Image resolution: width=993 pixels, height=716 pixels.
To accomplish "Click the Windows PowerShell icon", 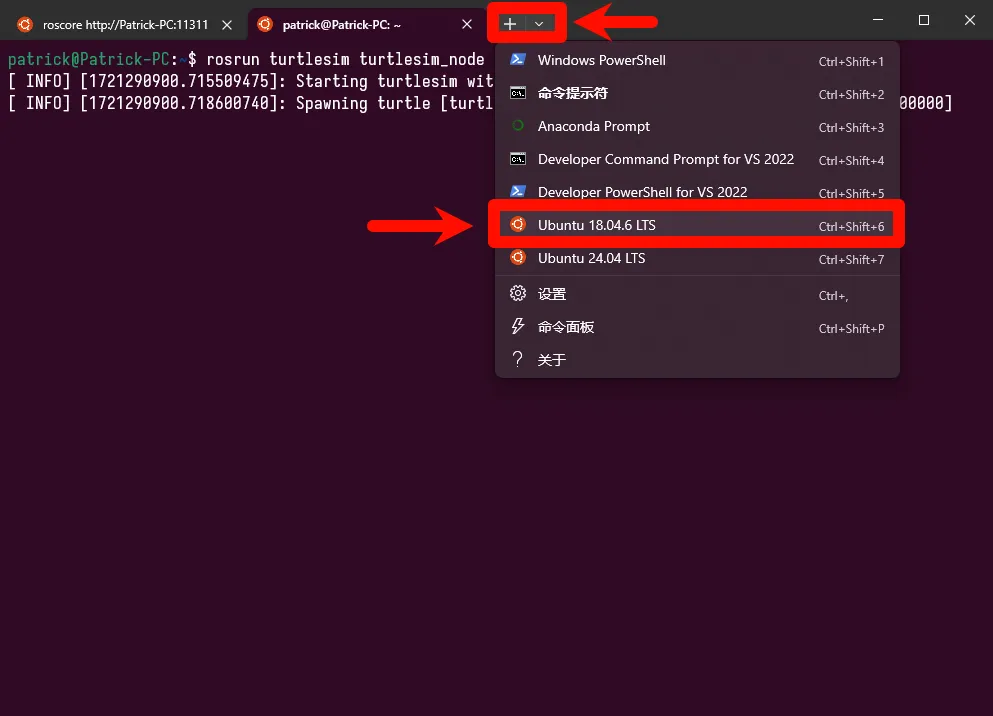I will [x=518, y=60].
